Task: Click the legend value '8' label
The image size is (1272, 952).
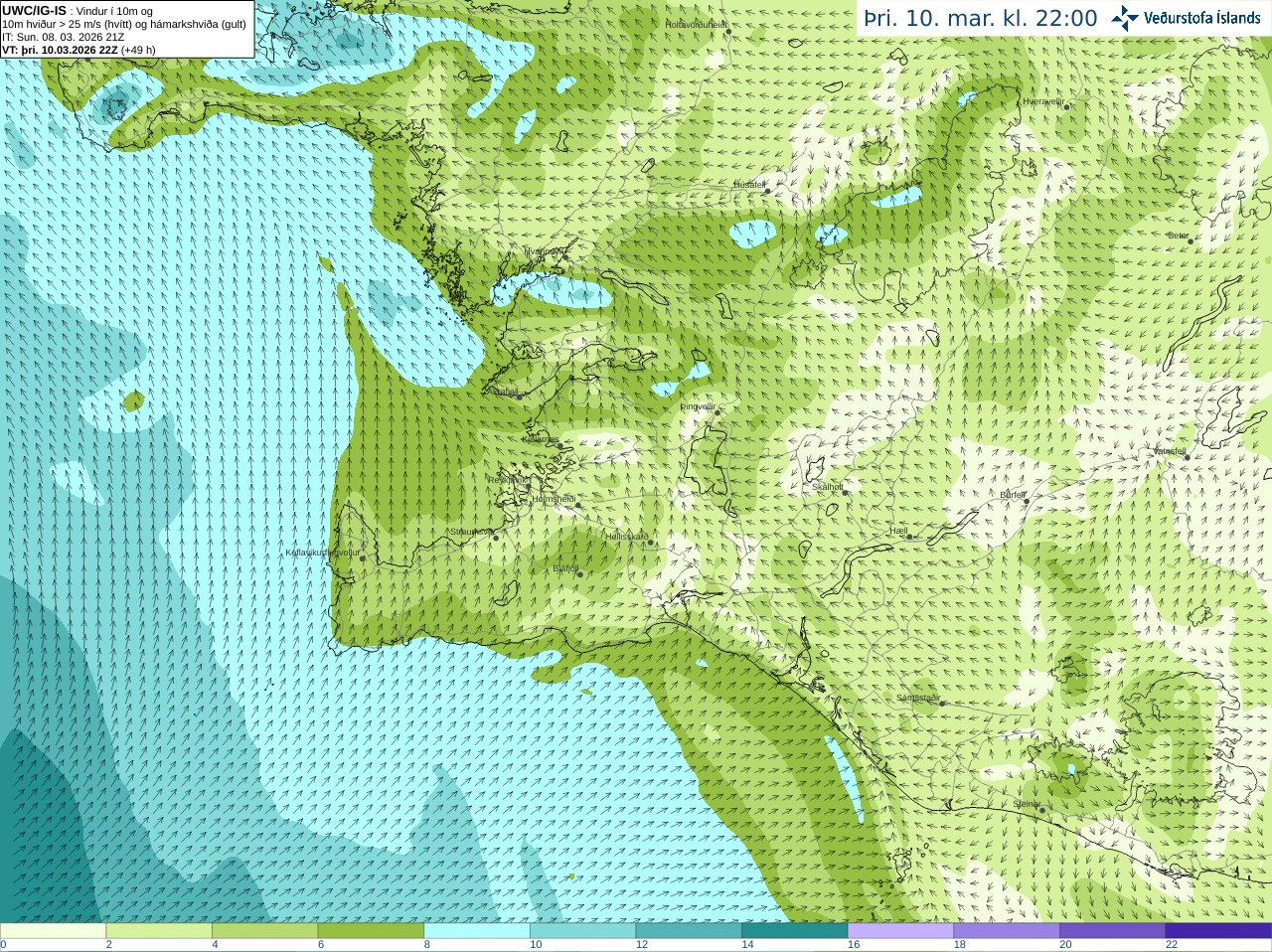Action: [x=427, y=945]
